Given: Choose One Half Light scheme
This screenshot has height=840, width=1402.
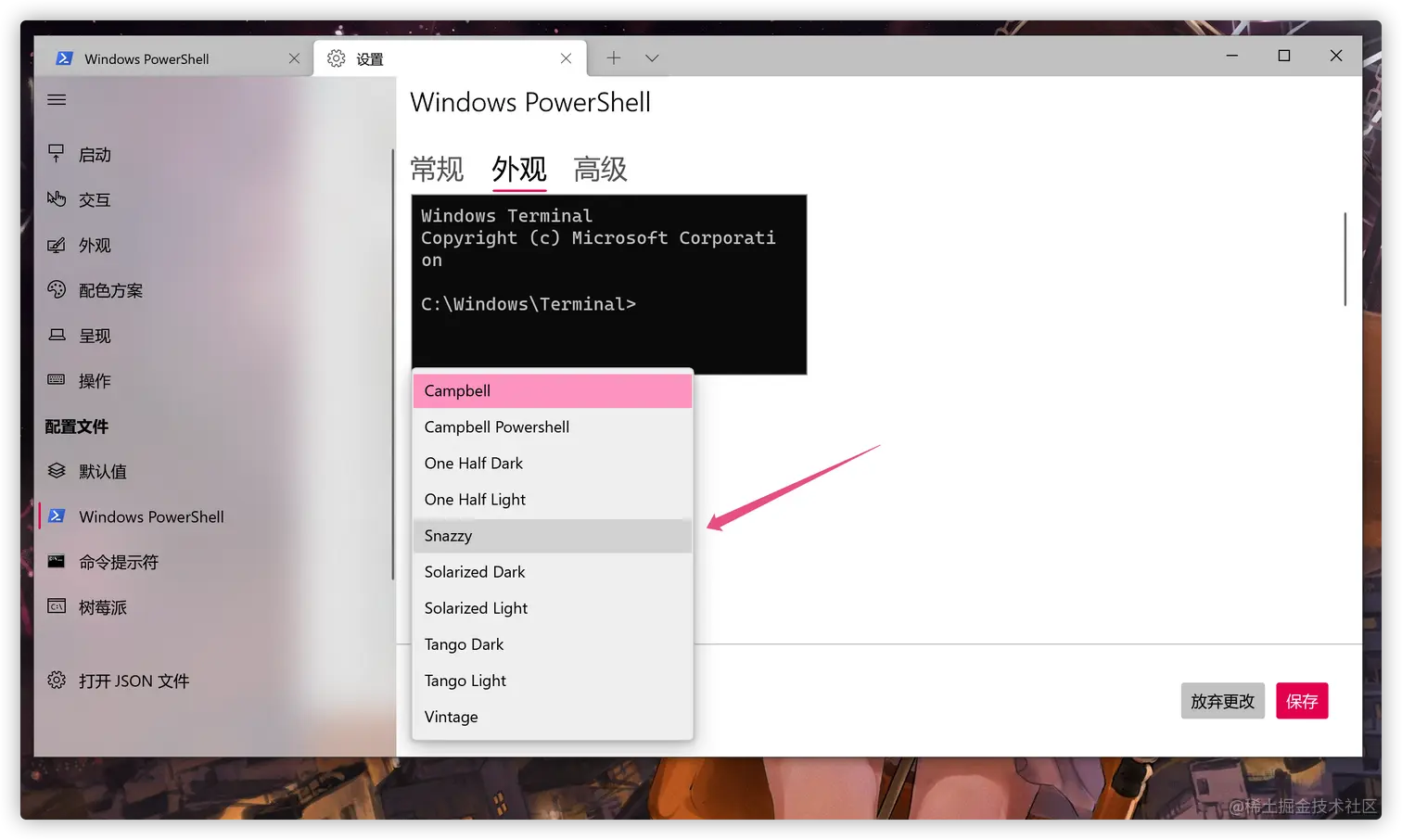Looking at the screenshot, I should point(553,499).
